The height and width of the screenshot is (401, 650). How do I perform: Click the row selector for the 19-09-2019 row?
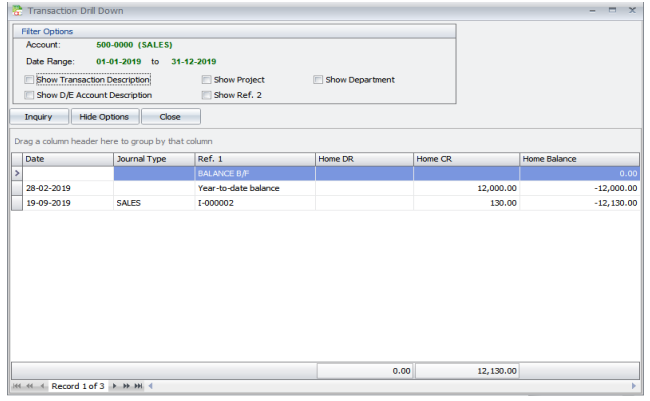[x=17, y=203]
